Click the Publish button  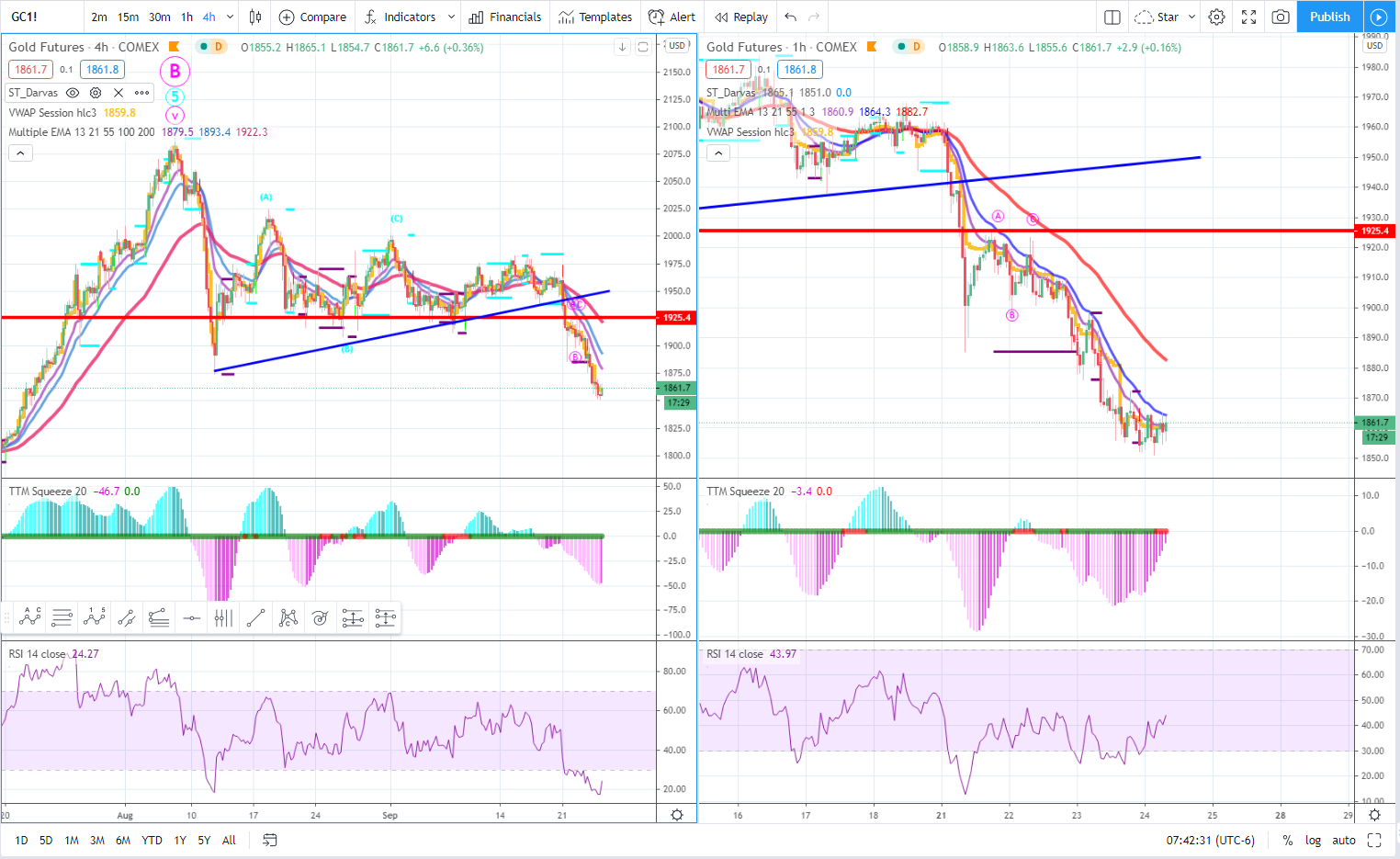coord(1329,17)
